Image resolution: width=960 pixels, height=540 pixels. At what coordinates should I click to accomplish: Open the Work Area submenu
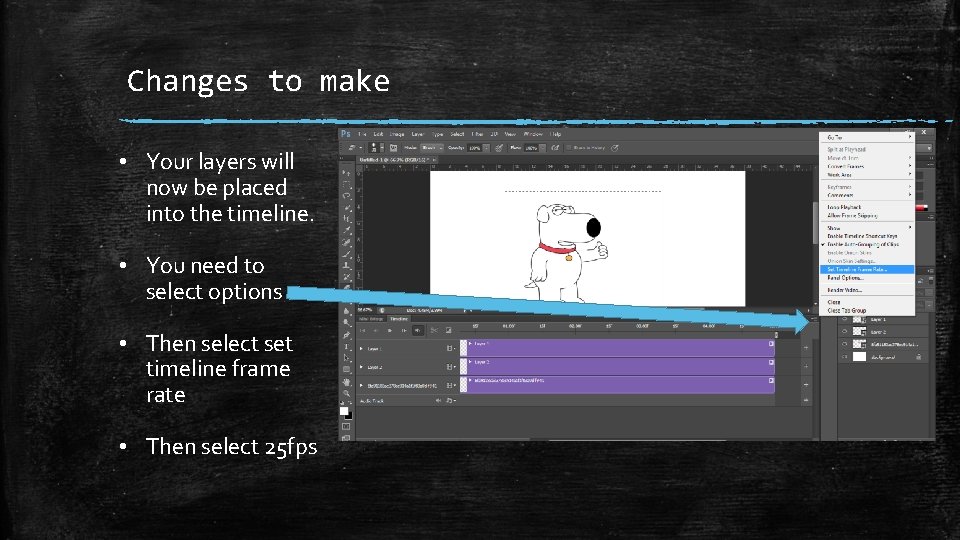[867, 174]
